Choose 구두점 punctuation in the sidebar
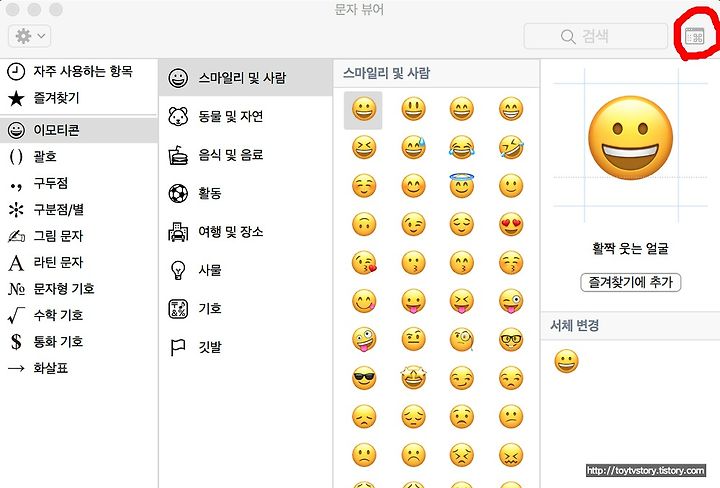The image size is (720, 488). (79, 183)
